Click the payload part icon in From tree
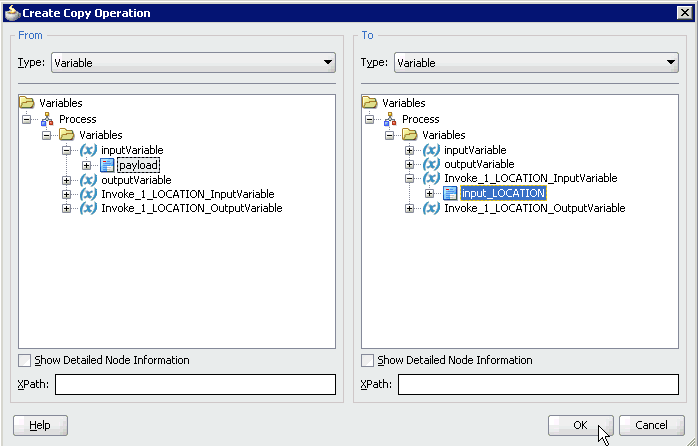 tap(107, 165)
